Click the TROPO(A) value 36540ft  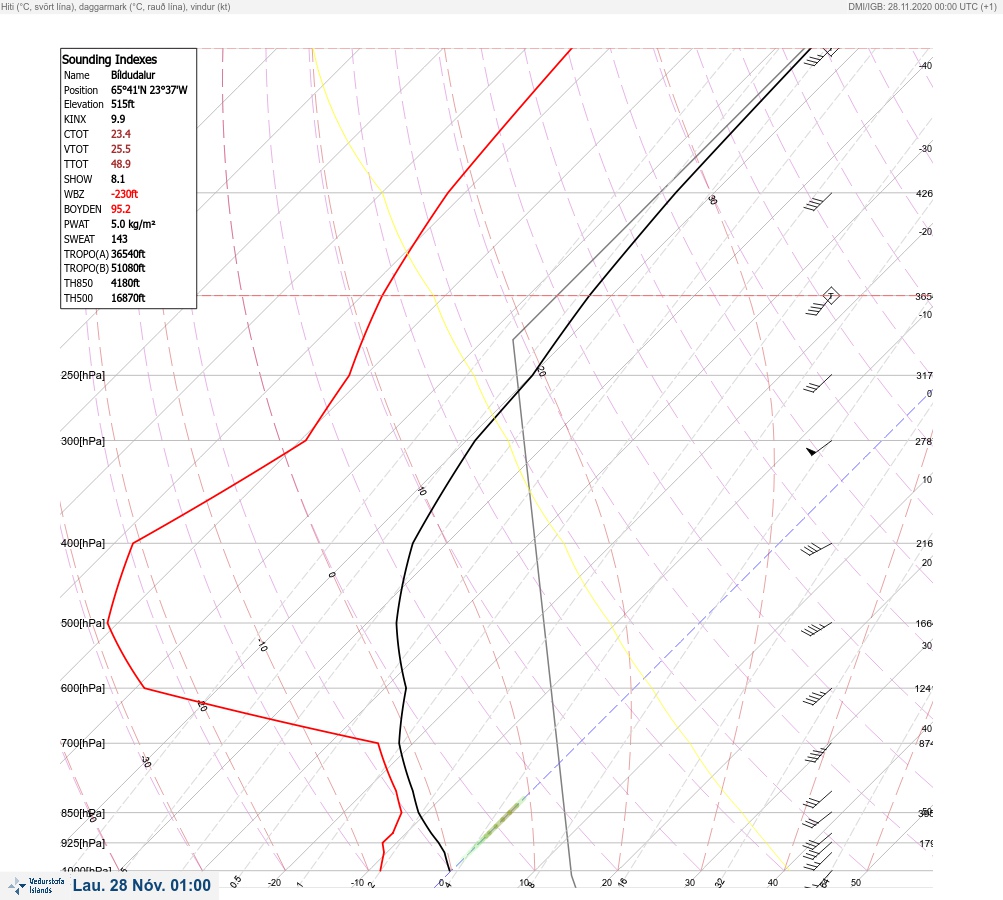click(x=128, y=254)
